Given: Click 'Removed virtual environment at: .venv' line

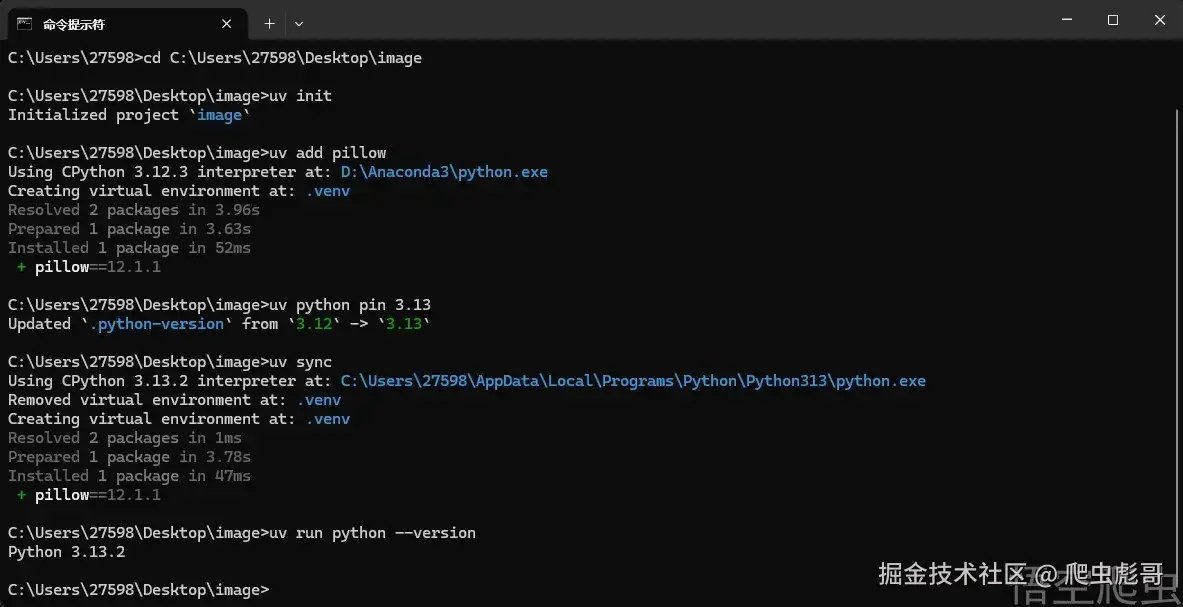Looking at the screenshot, I should tap(174, 400).
